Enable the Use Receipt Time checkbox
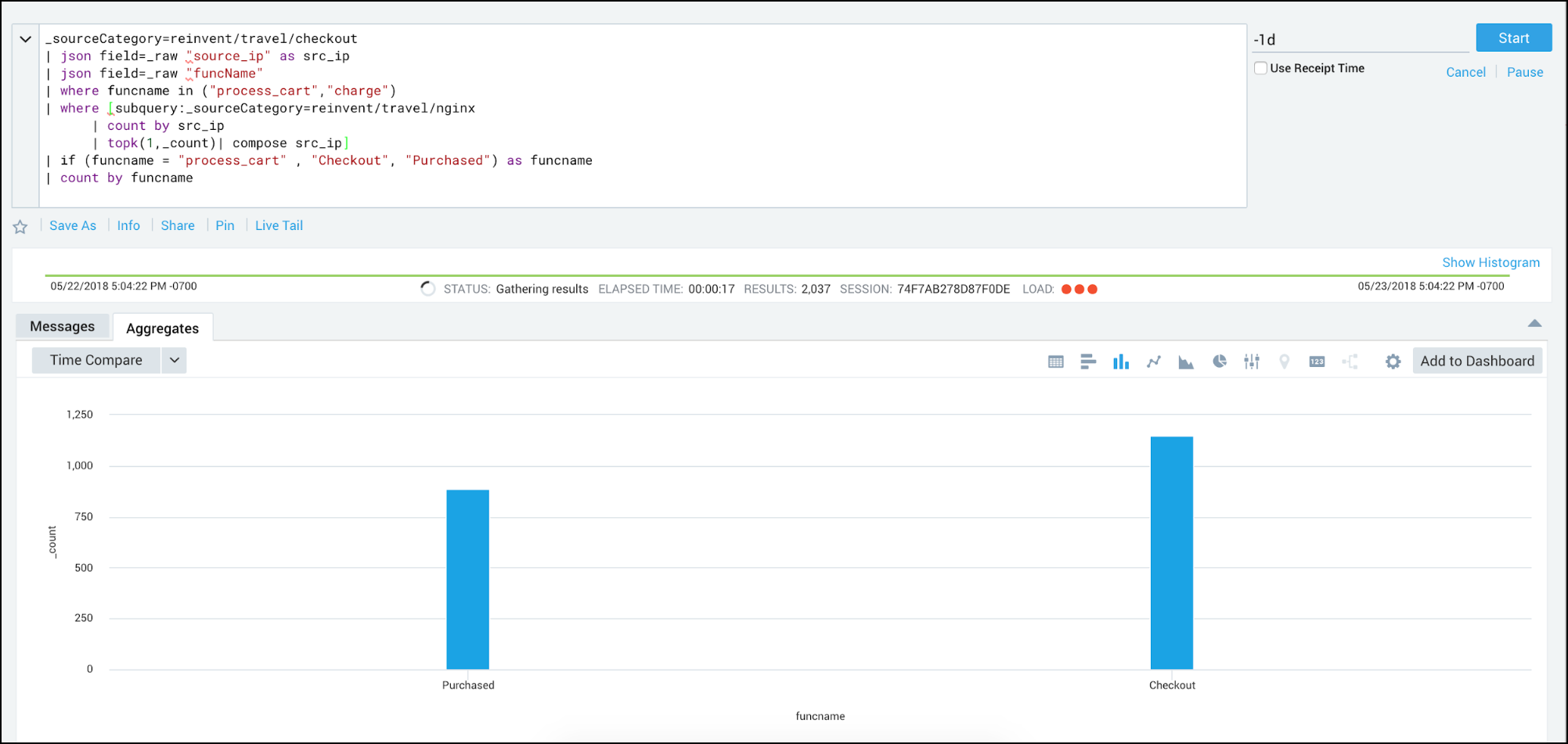Screen dimensions: 1568x744 coord(1260,68)
